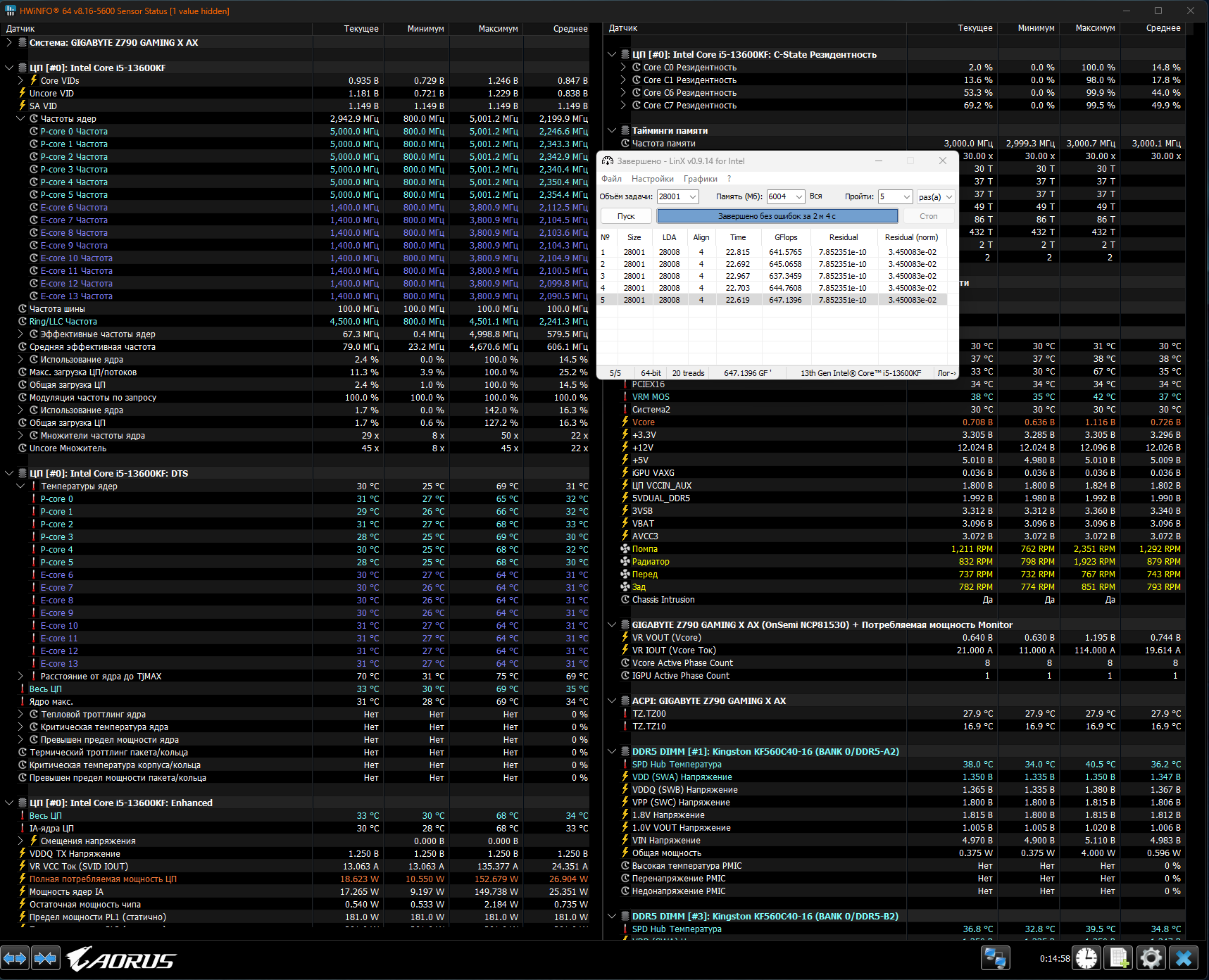Click the Пуск button in LinX

(626, 216)
